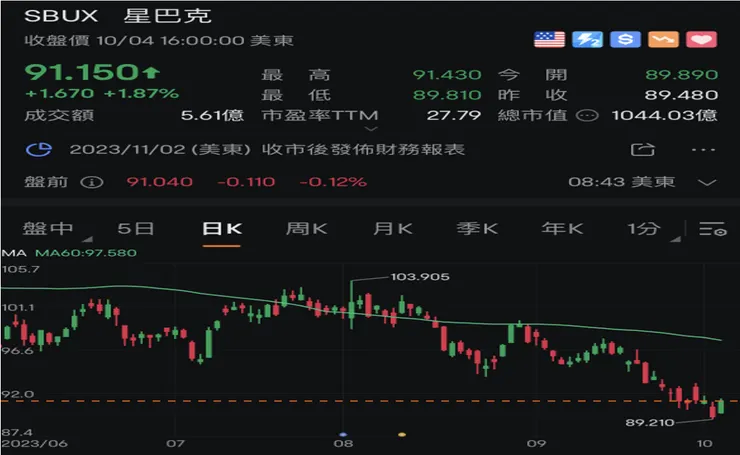Tap the 今開 value 89.890
Screen dimensions: 740x455
point(681,75)
